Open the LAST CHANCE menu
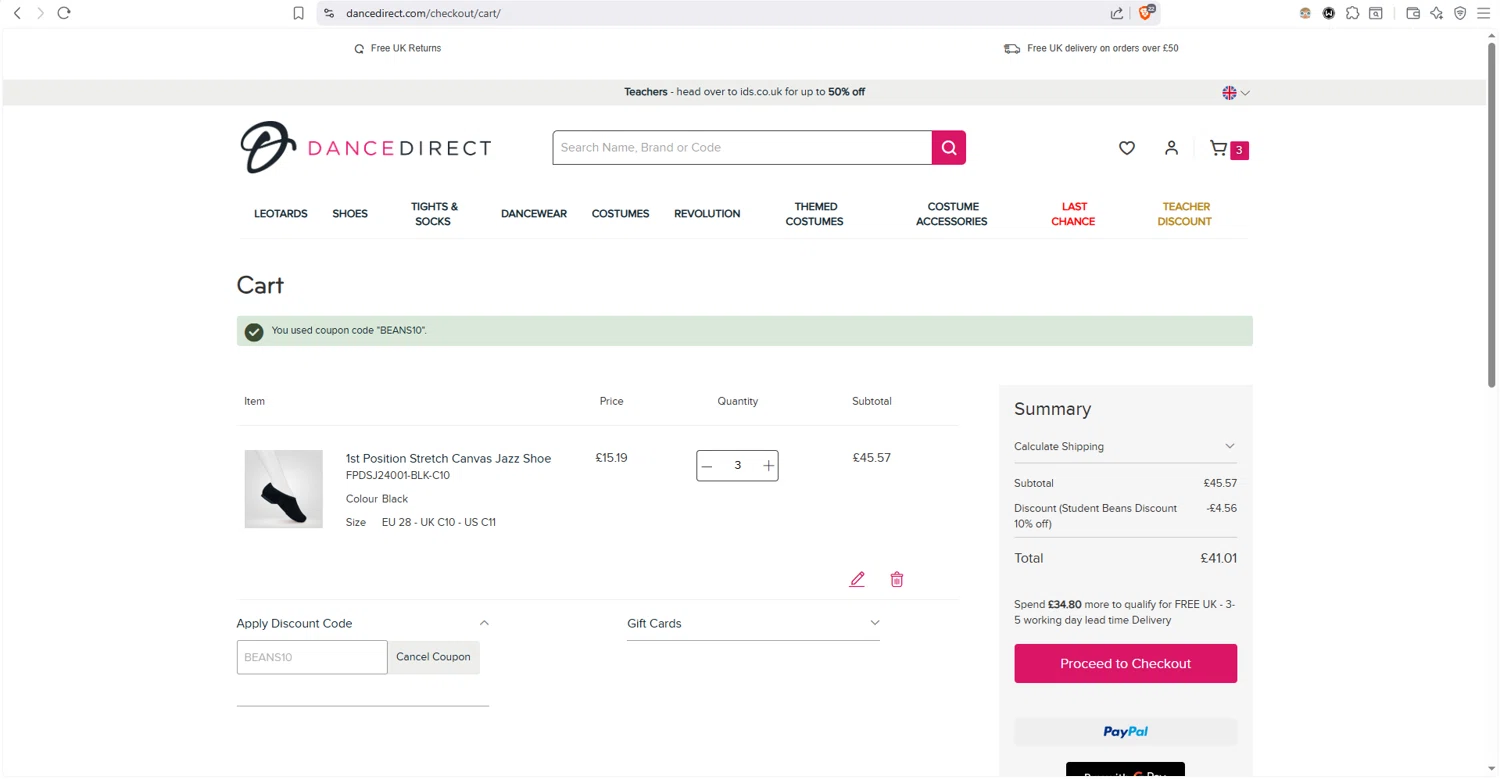Viewport: 1500px width, 779px height. pos(1073,214)
